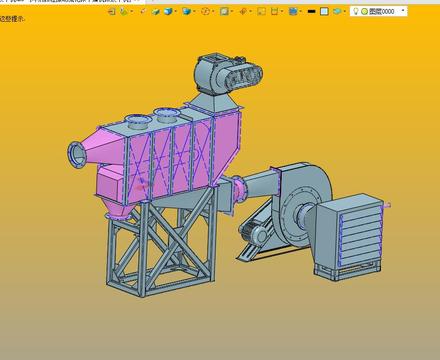Expand arrow beside teal shape icon

345,12
